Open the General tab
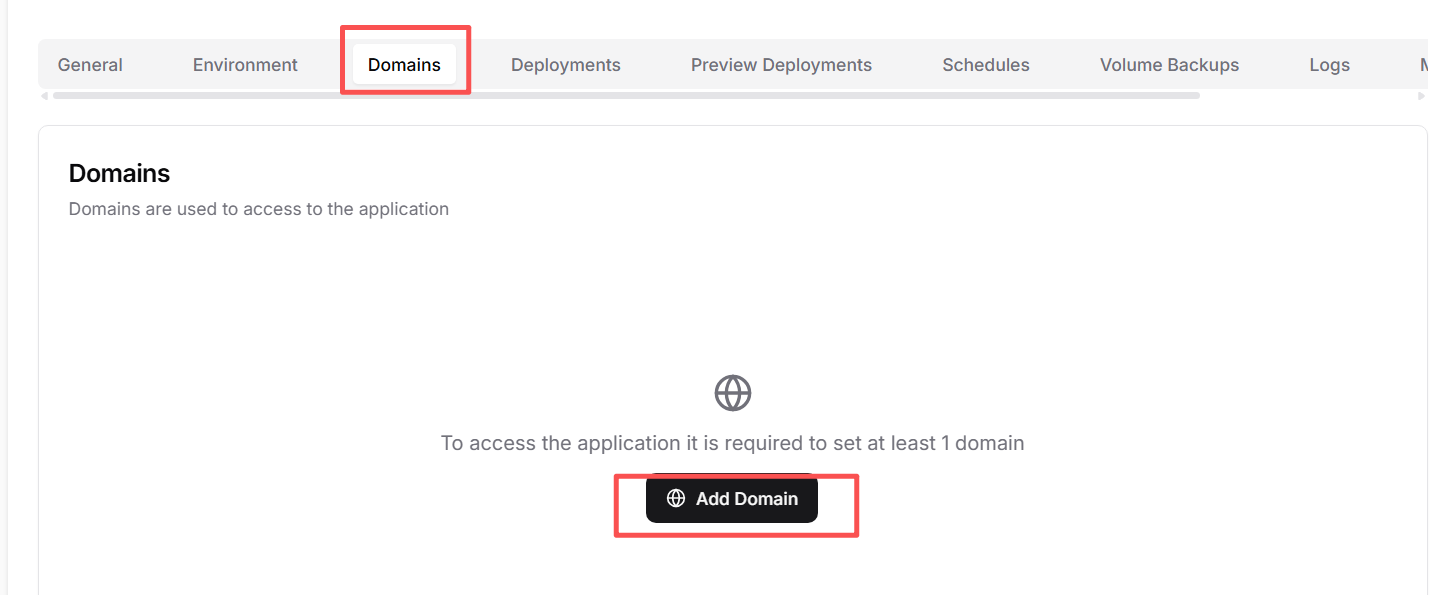 click(90, 65)
